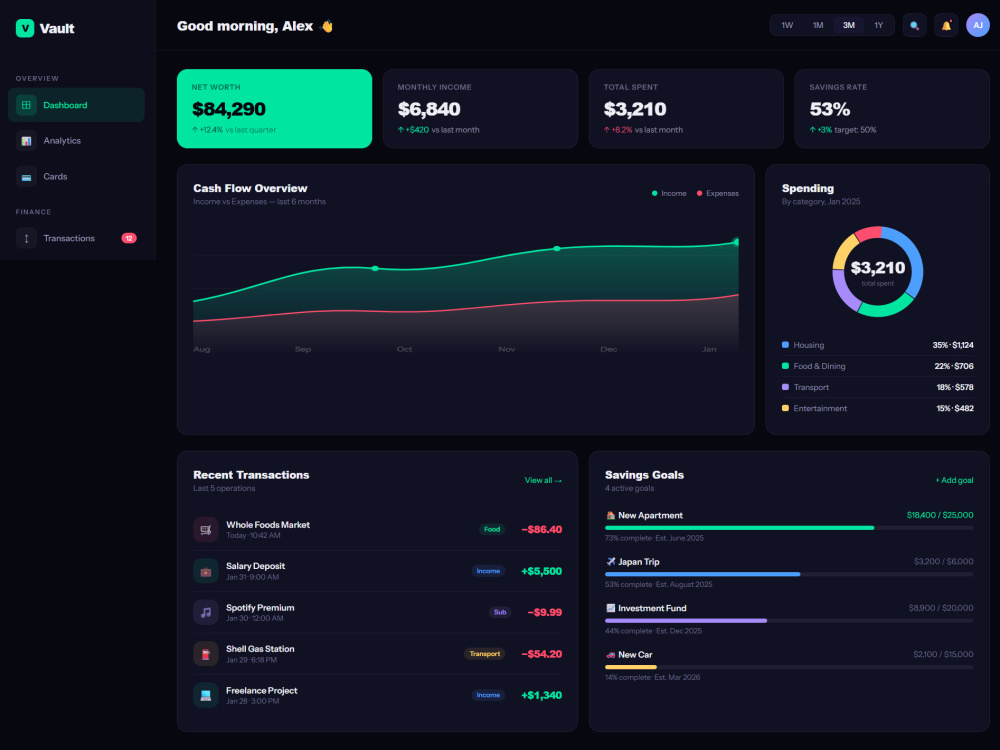
Task: Click the Dashboard grid icon
Action: click(x=26, y=105)
